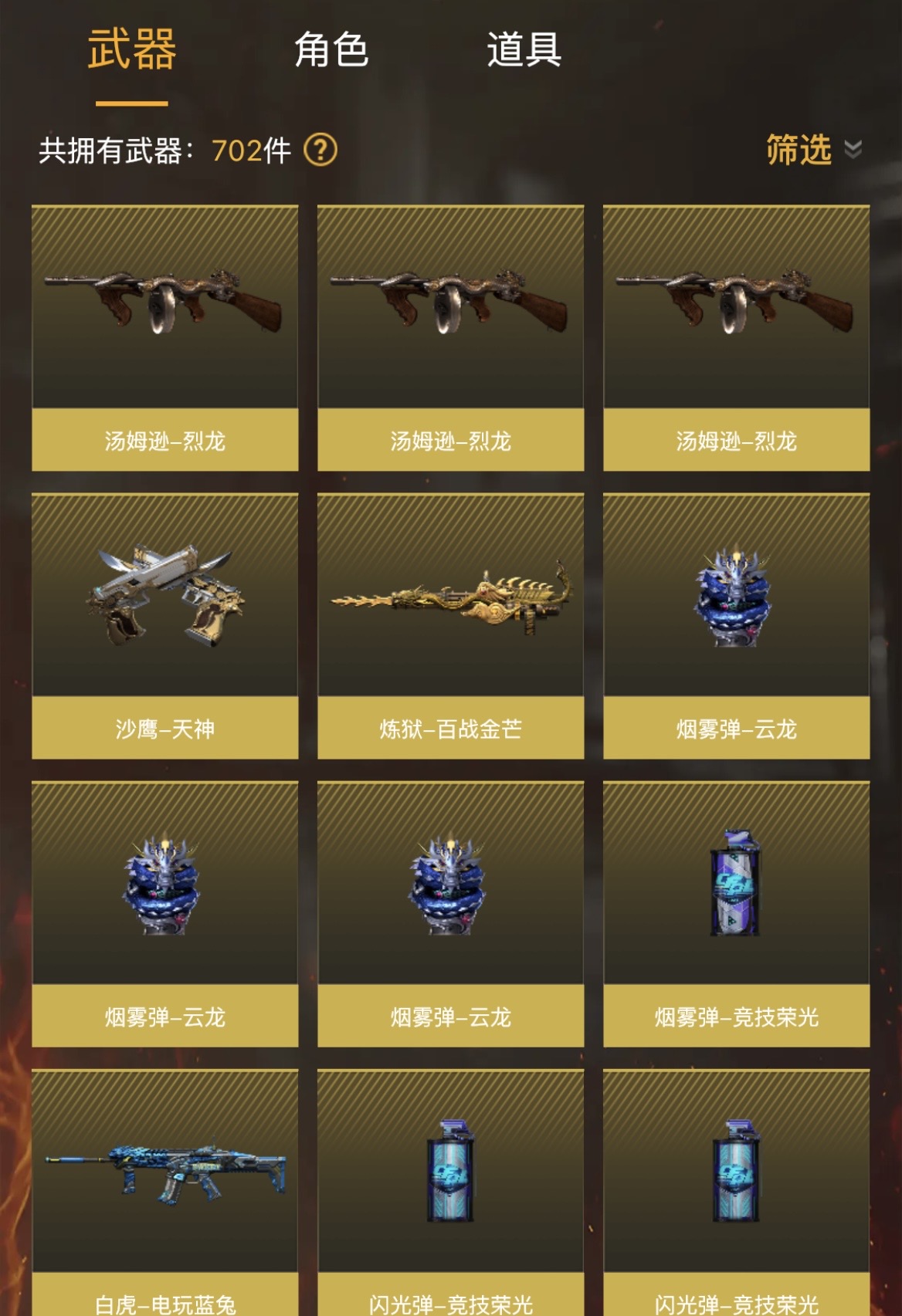The height and width of the screenshot is (1316, 902).
Task: Select the third-row left 烟雾弹-云龙 thumbnail
Action: point(164,885)
